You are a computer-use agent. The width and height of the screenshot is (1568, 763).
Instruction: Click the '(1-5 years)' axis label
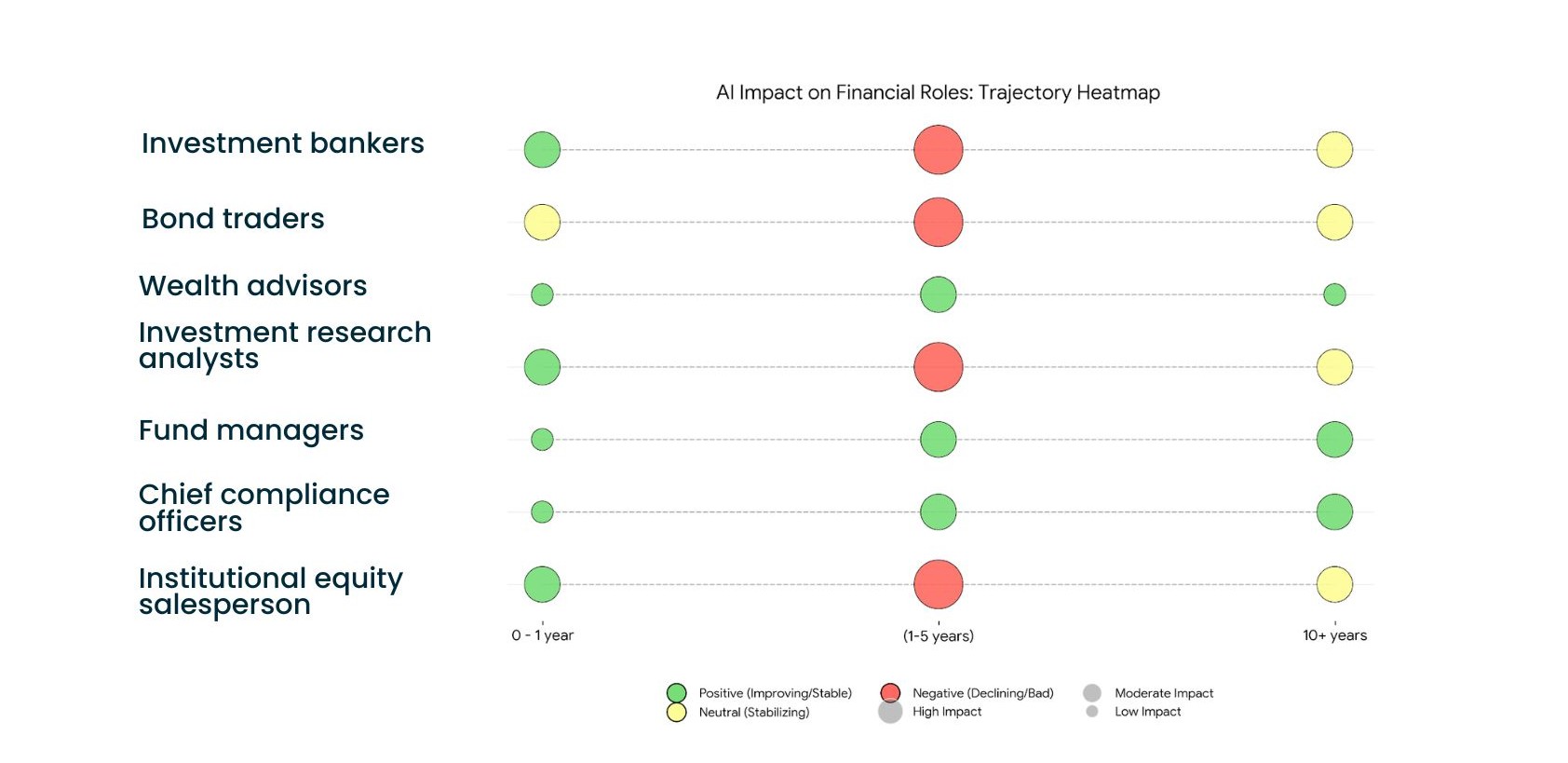click(x=938, y=636)
